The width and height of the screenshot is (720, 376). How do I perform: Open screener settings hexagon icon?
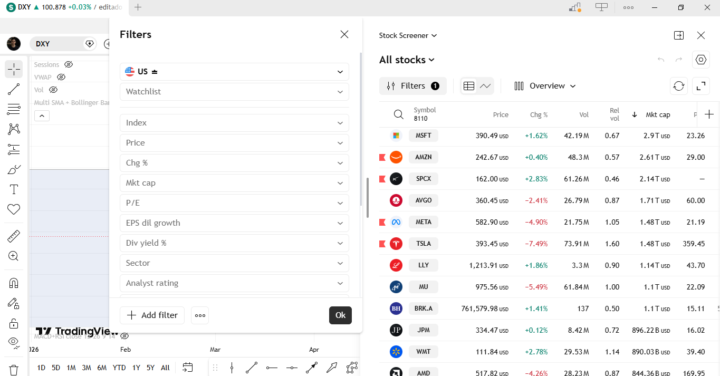point(701,60)
